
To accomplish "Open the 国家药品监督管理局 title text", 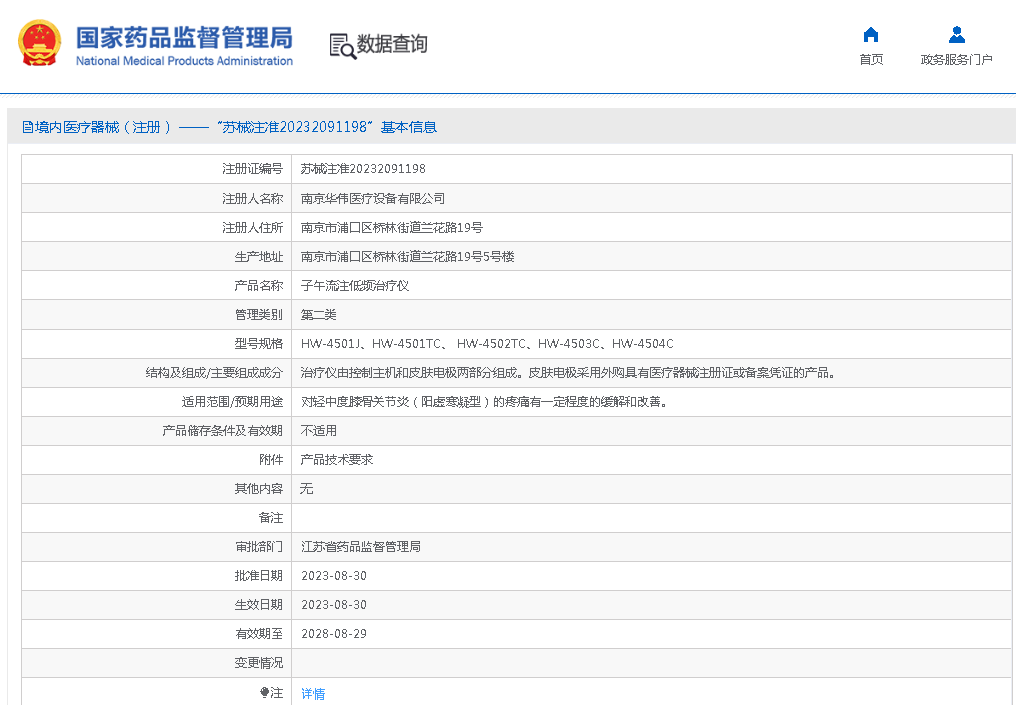I will [184, 37].
